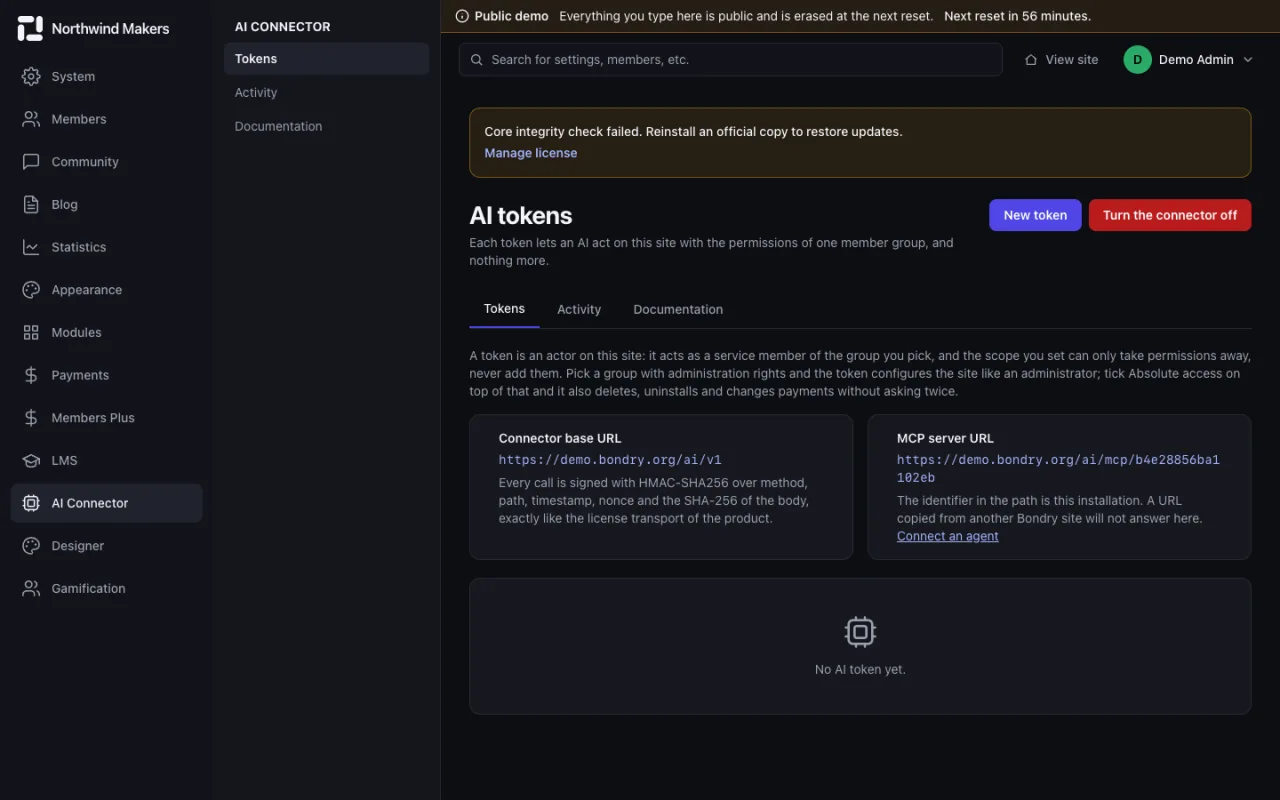Click the magnifier icon in the search bar
Viewport: 1280px width, 800px height.
coord(477,60)
